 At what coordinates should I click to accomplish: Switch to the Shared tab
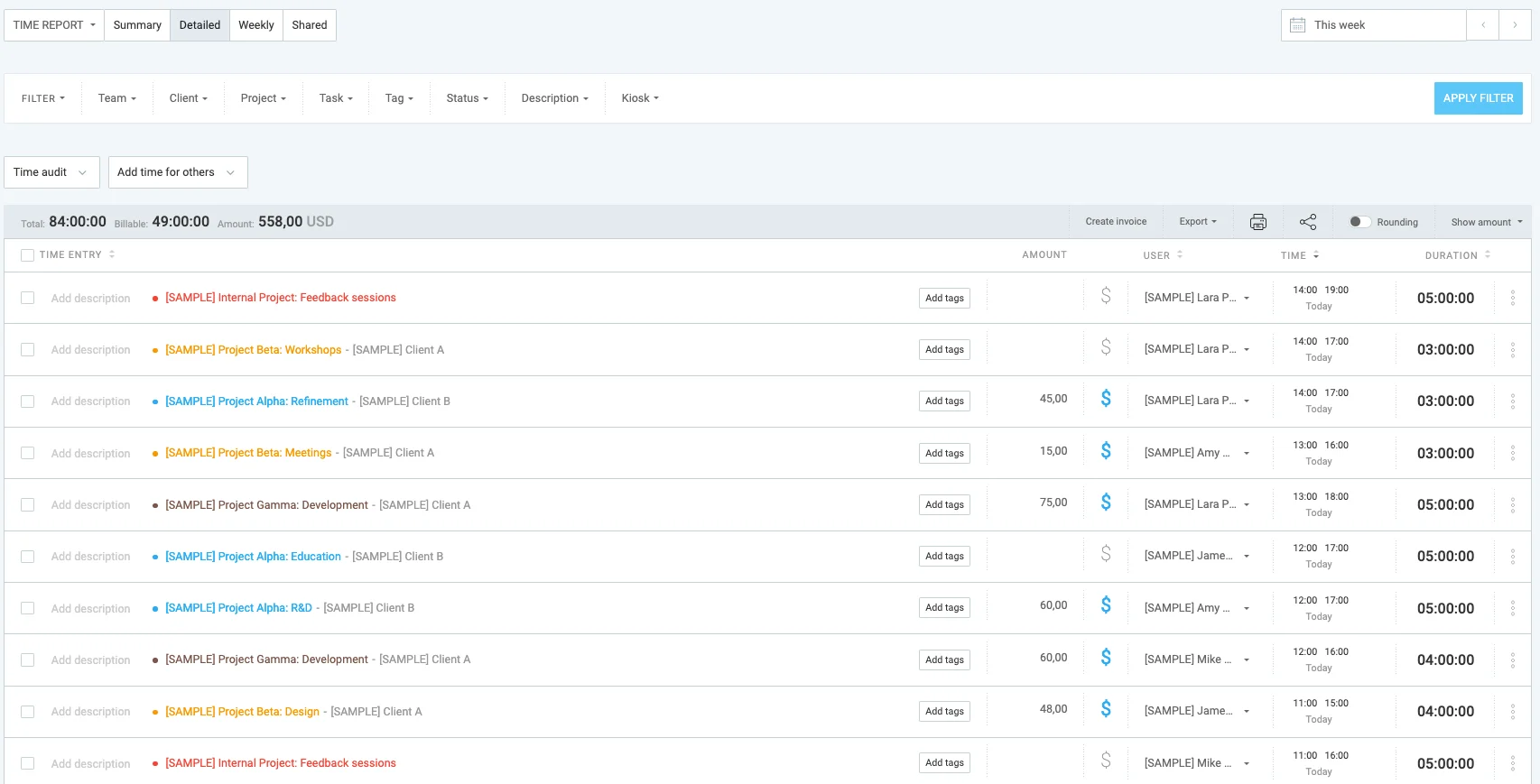(310, 25)
